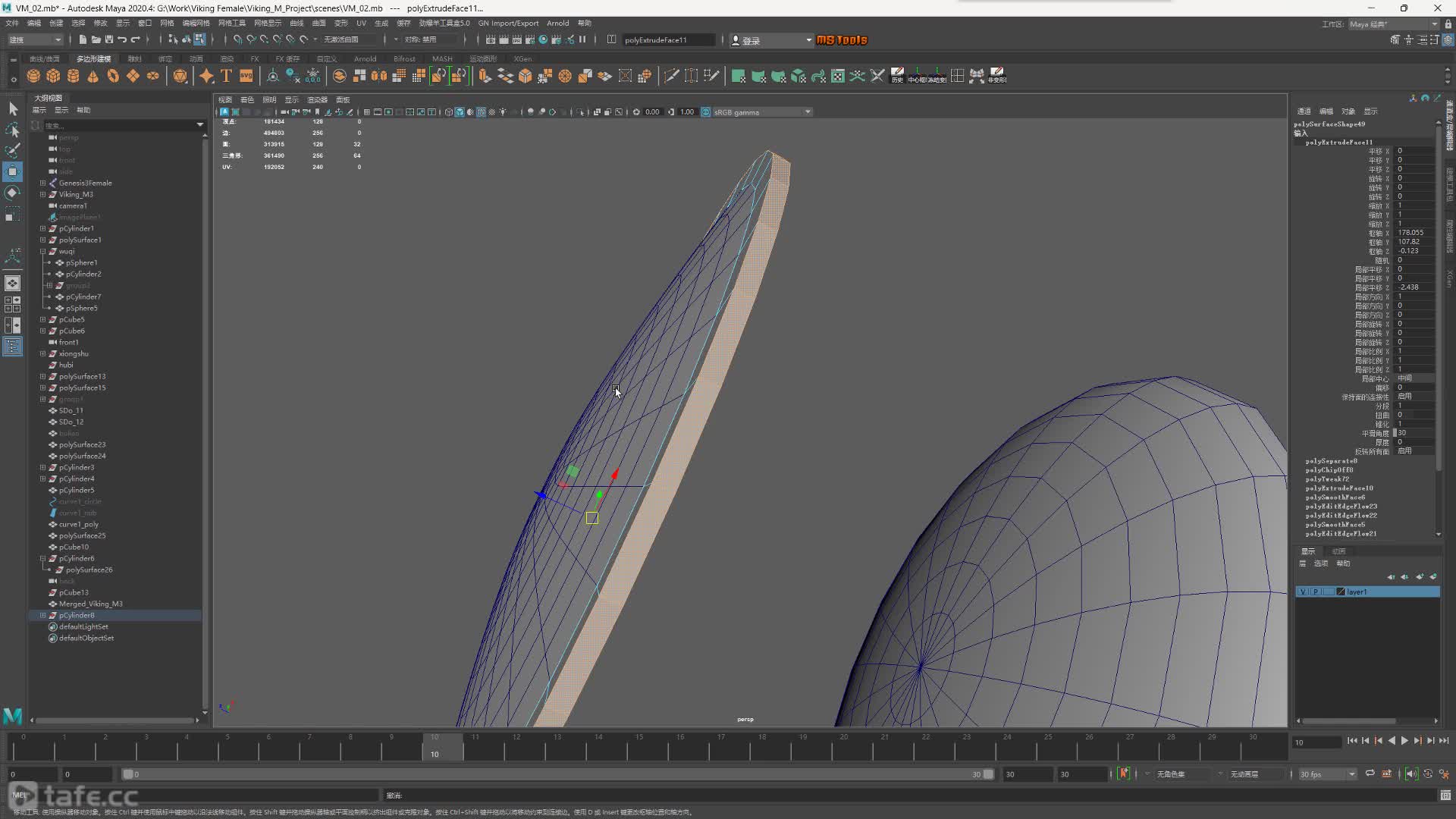Viewport: 1456px width, 819px height.
Task: Create a polygon cylinder from the shelf
Action: pos(74,76)
